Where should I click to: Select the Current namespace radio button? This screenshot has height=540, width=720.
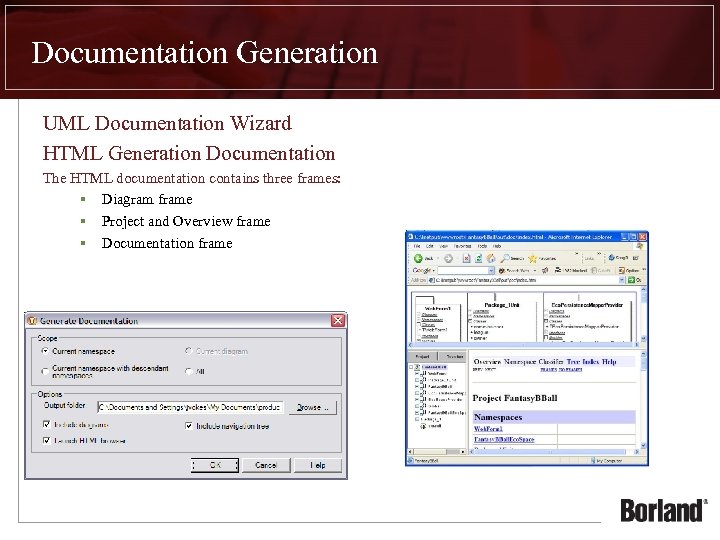[45, 351]
